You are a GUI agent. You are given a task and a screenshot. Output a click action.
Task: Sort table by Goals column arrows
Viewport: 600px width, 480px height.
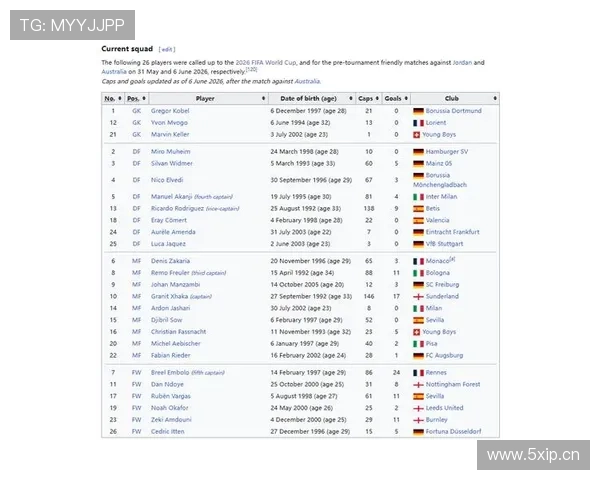tap(406, 98)
